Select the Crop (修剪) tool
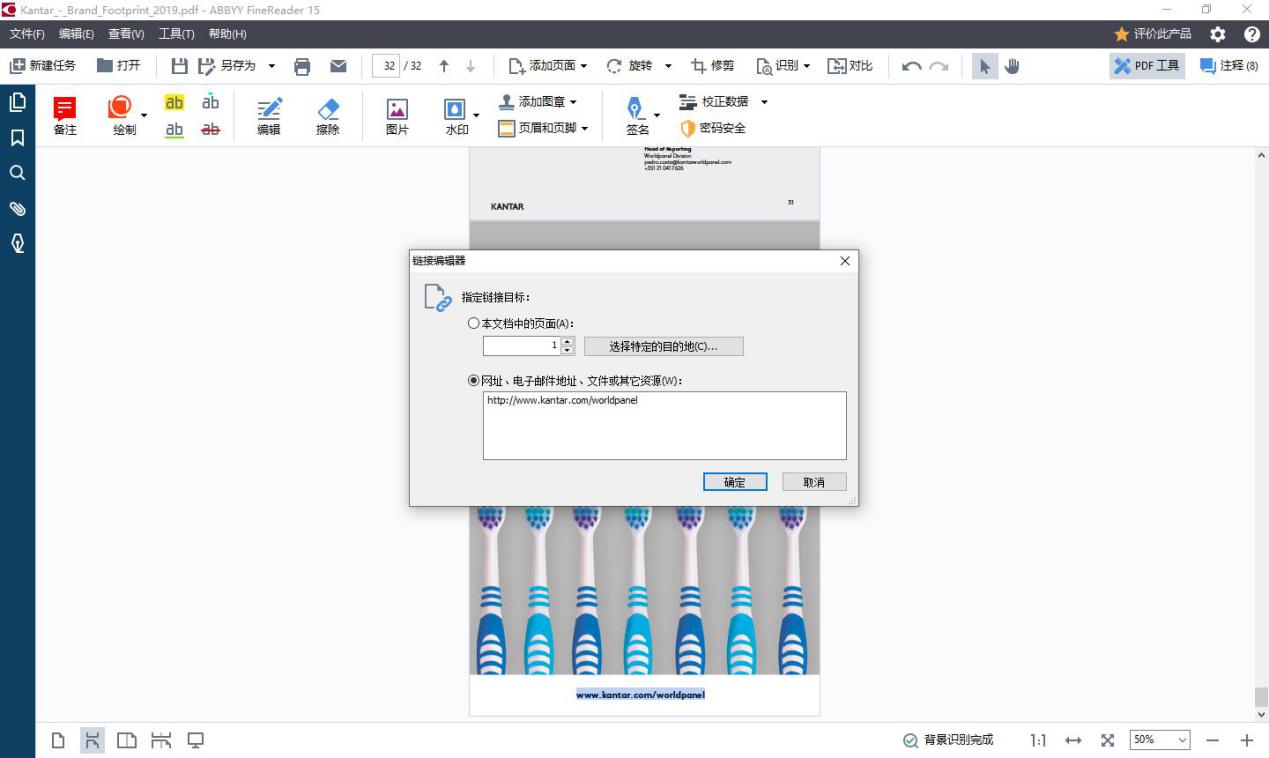 coord(712,66)
